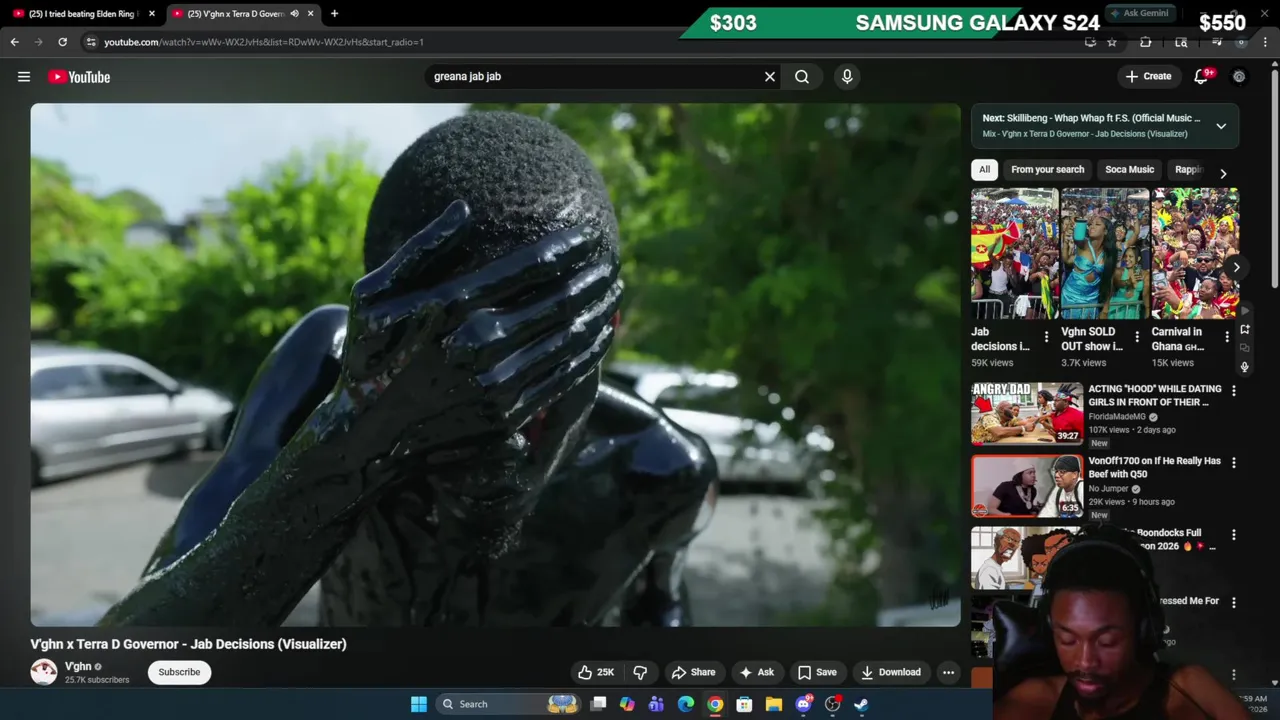Open browser extensions puzzle icon

coord(1146,42)
